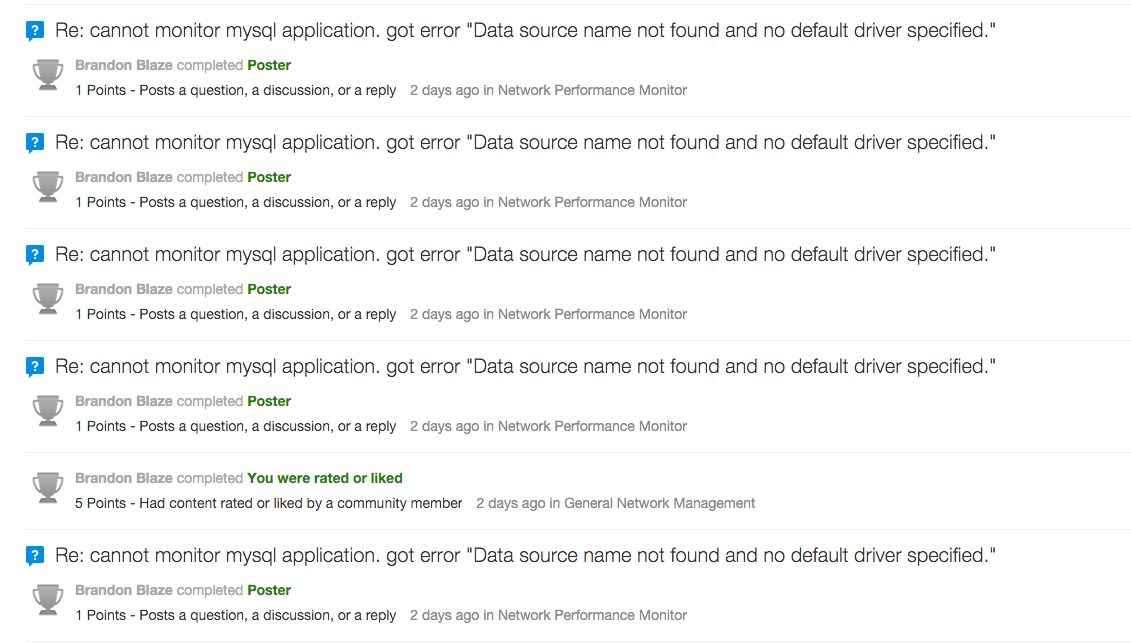This screenshot has height=643, width=1131.
Task: Click the trophy icon in the bottommost entry
Action: pos(48,599)
